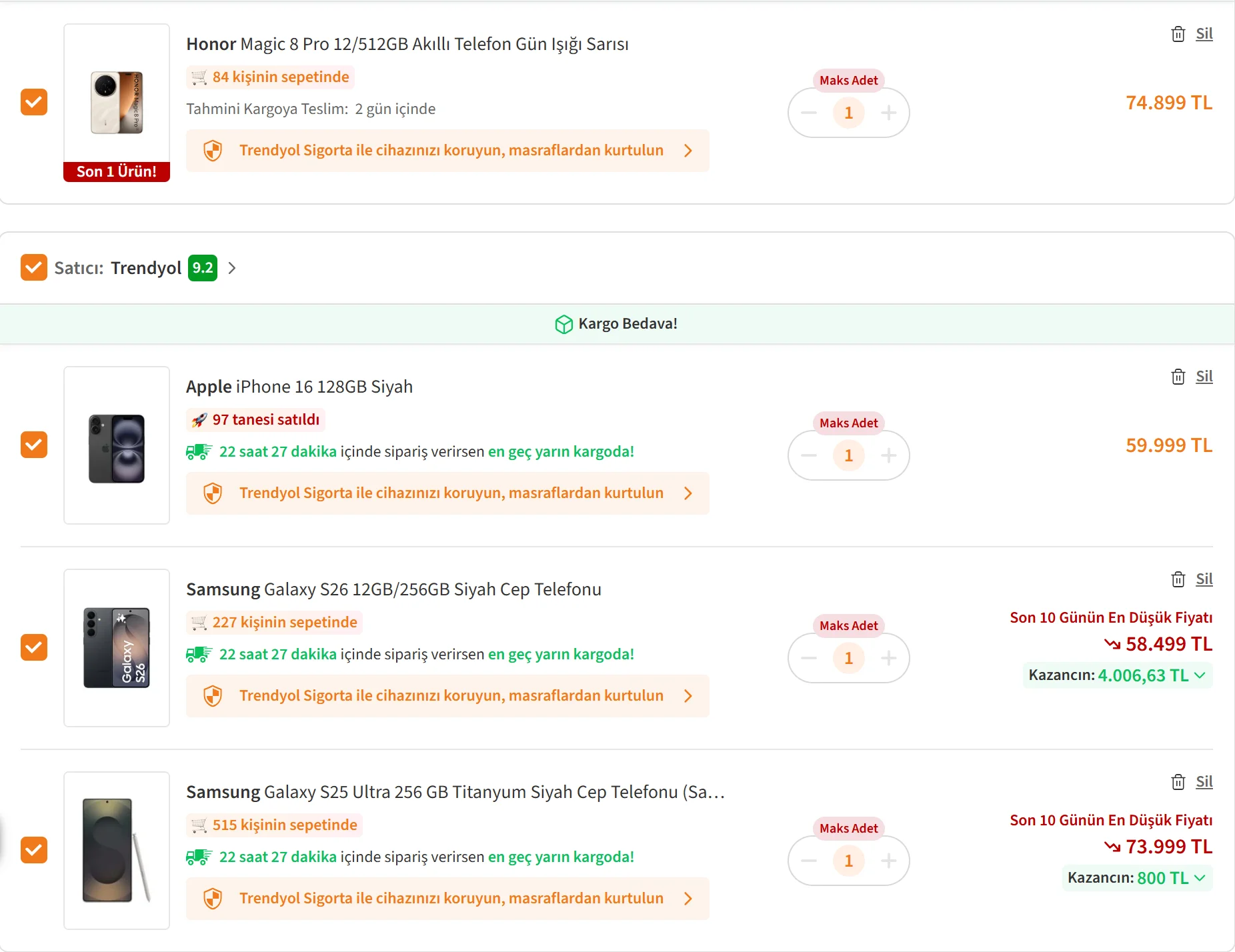Expand the Kazancın 800 TL details
Image resolution: width=1235 pixels, height=952 pixels.
[1137, 878]
